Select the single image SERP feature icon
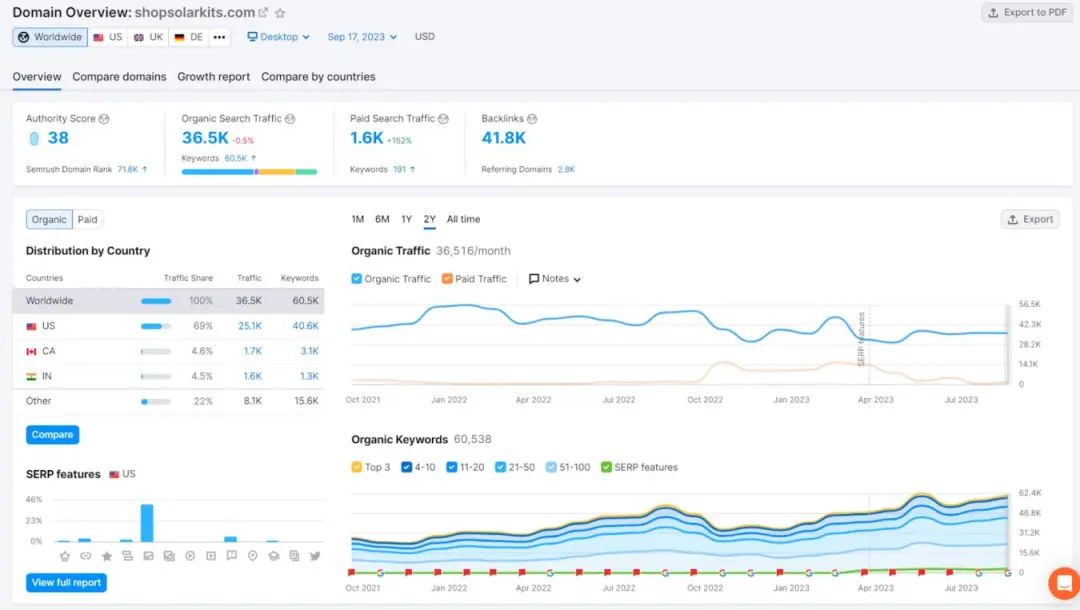1080x610 pixels. click(x=148, y=556)
